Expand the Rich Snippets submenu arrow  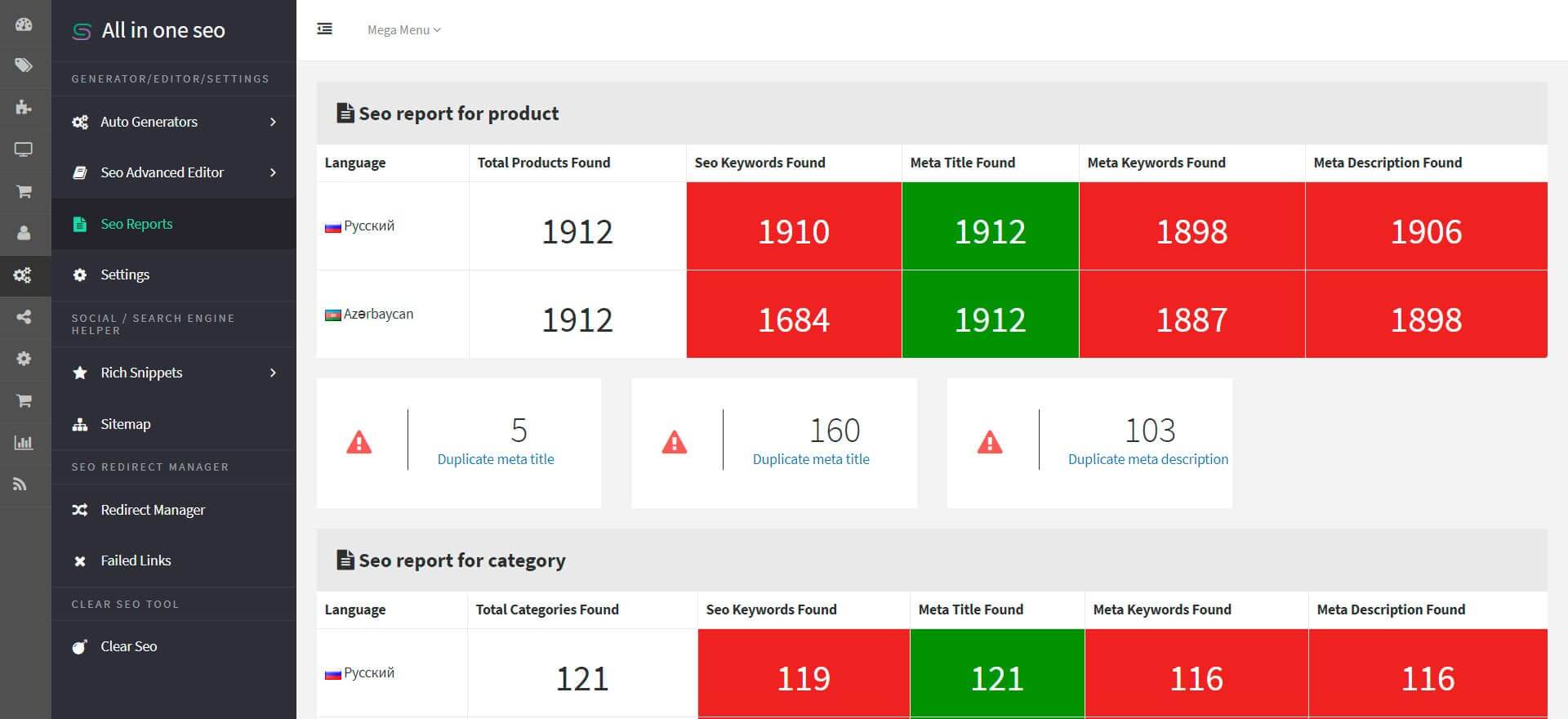273,373
